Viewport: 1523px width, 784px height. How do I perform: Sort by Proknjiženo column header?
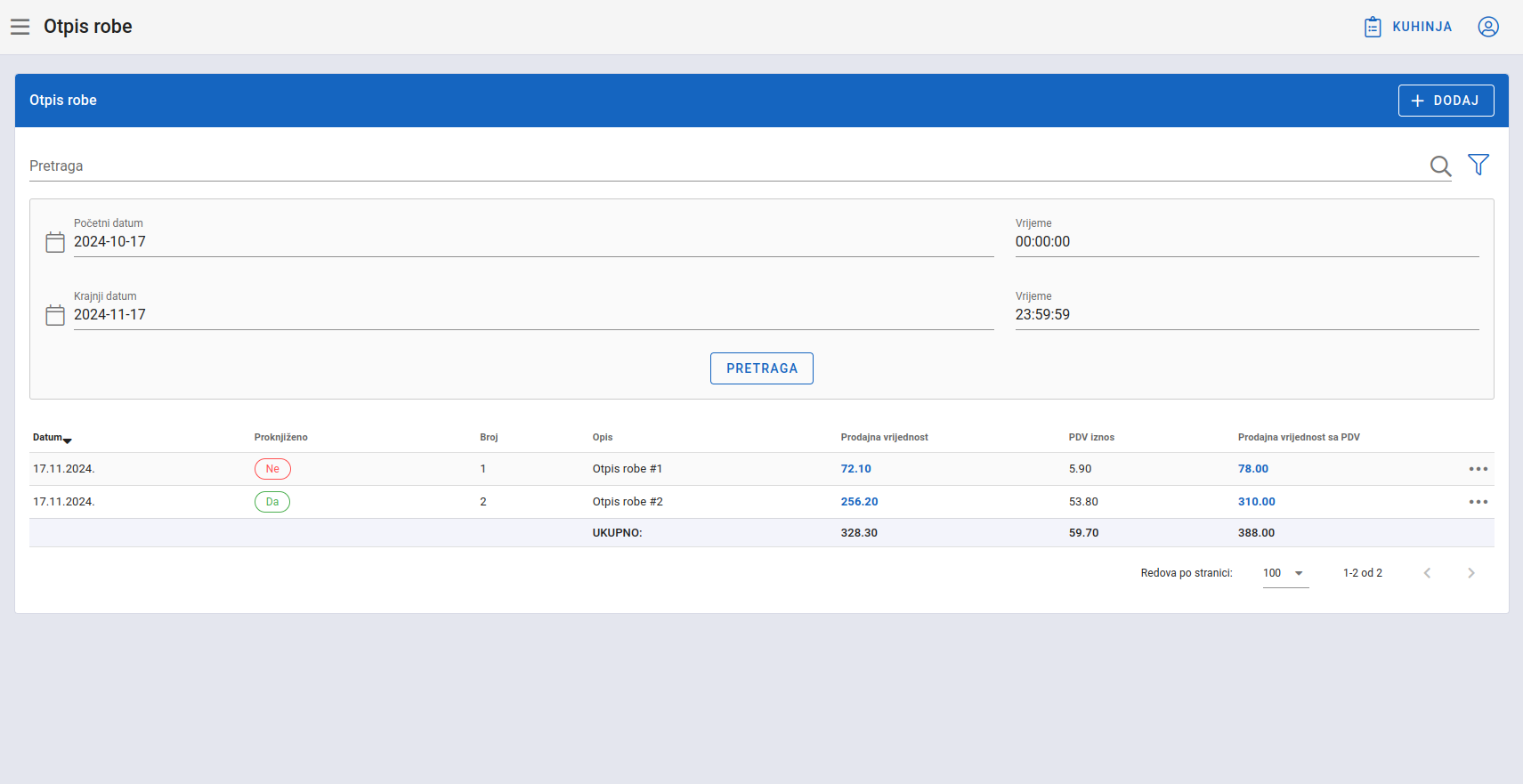(x=281, y=438)
